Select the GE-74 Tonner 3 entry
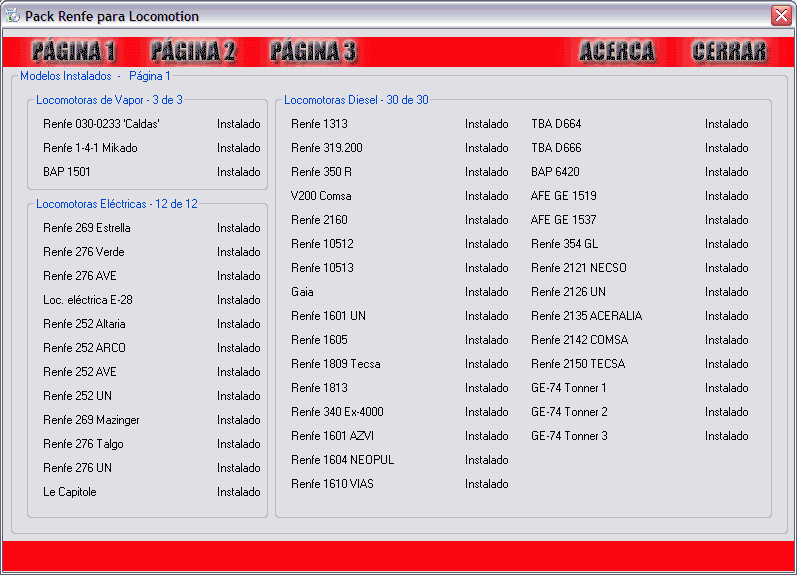The height and width of the screenshot is (575, 797). point(569,436)
